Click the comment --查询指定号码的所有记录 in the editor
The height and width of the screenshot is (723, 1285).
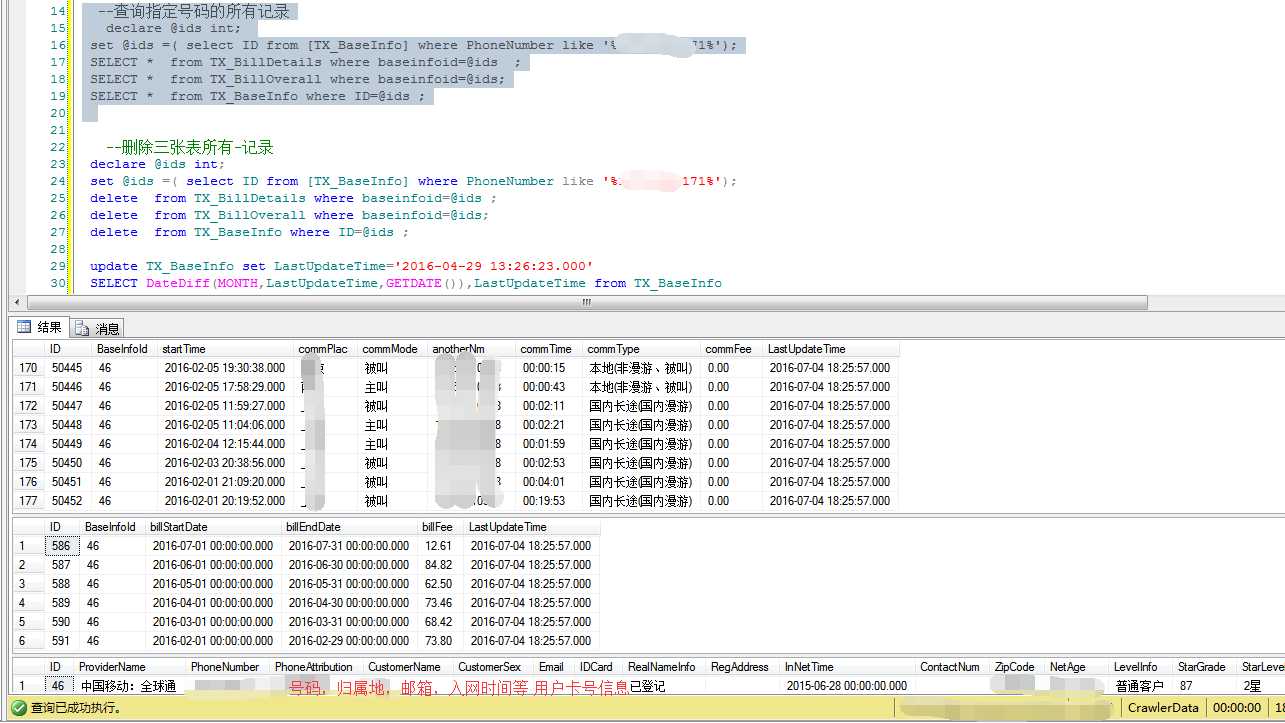[194, 11]
